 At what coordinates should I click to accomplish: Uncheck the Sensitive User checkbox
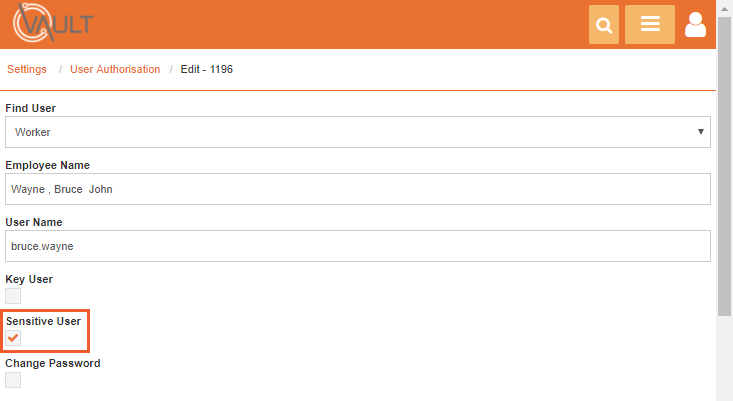13,337
